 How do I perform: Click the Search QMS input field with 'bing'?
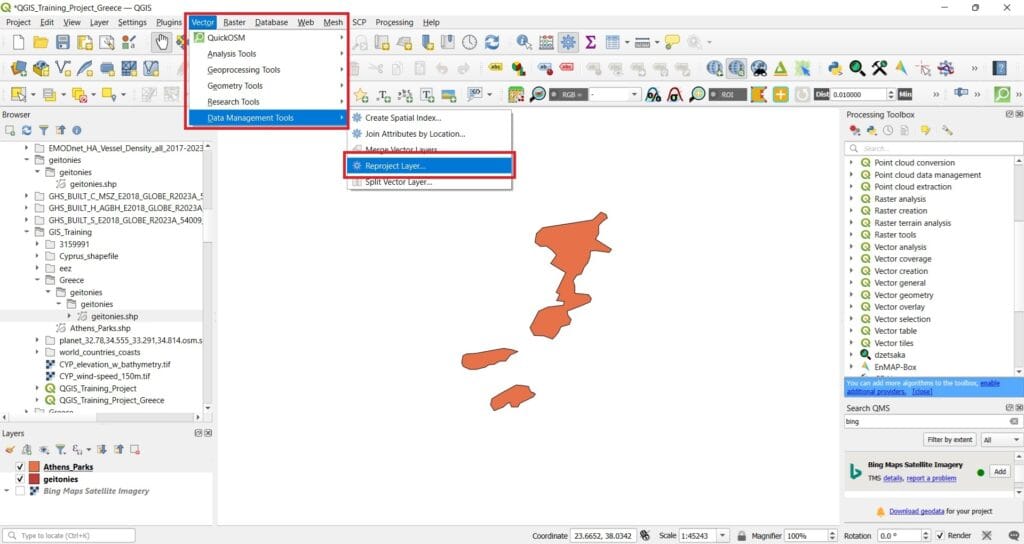(933, 422)
